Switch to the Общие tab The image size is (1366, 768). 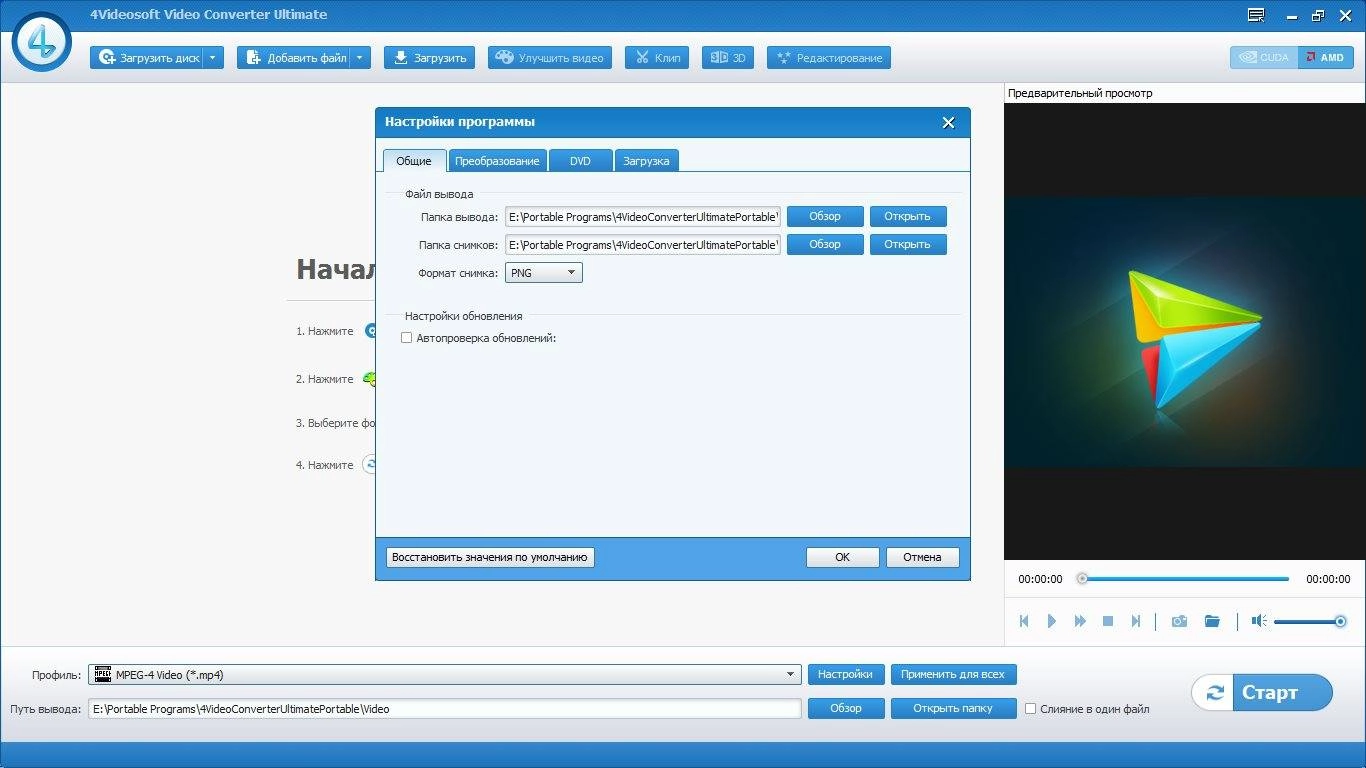(414, 161)
